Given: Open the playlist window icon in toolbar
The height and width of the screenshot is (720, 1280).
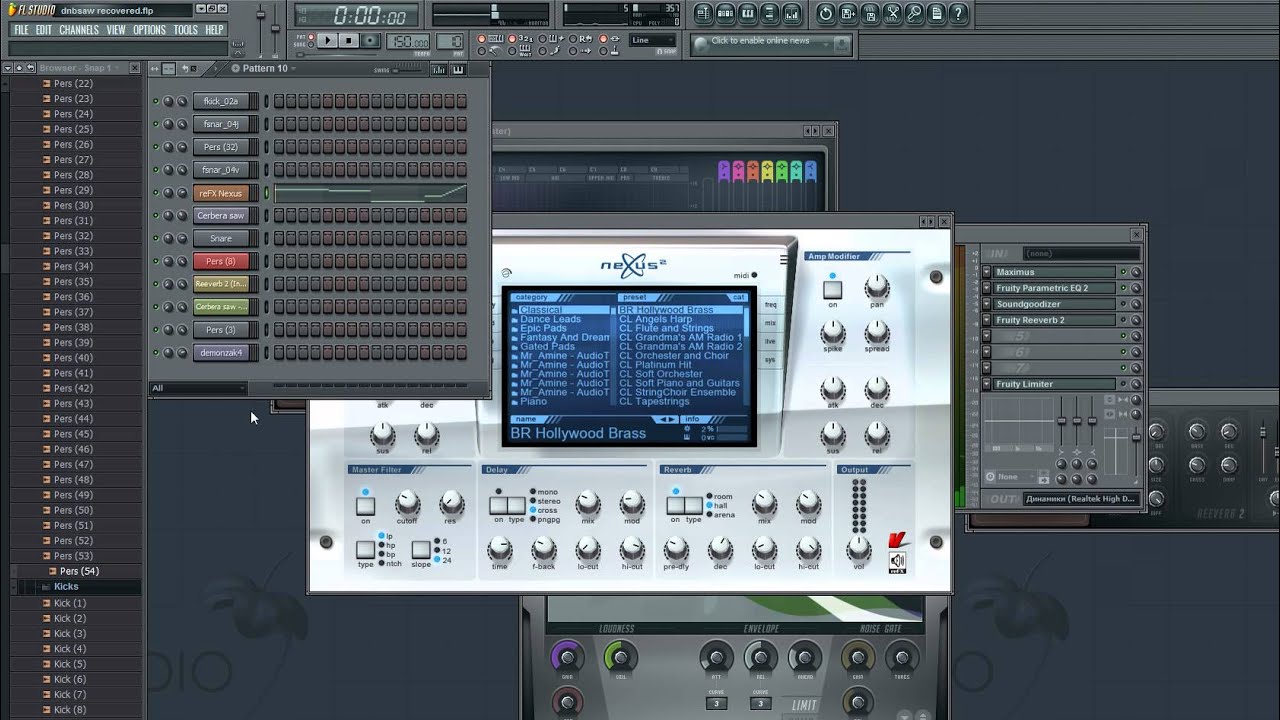Looking at the screenshot, I should (702, 14).
